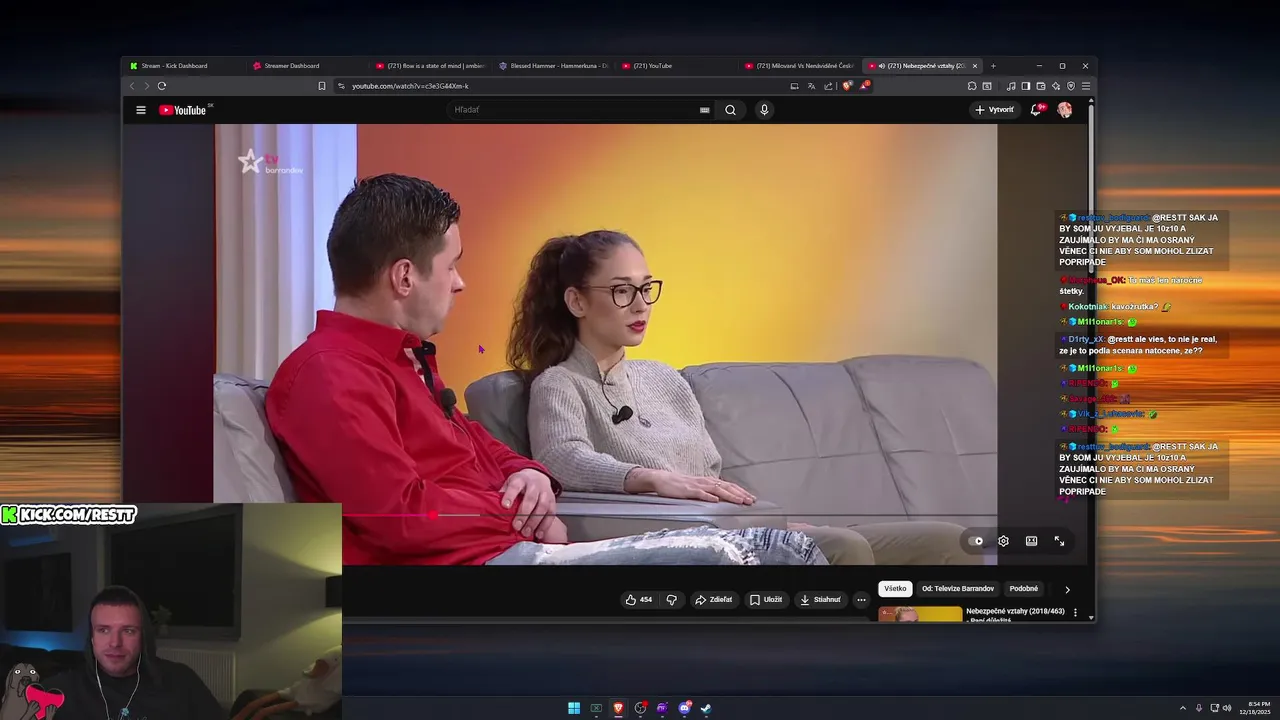Go back in browser history
Viewport: 1280px width, 720px height.
pyautogui.click(x=131, y=86)
